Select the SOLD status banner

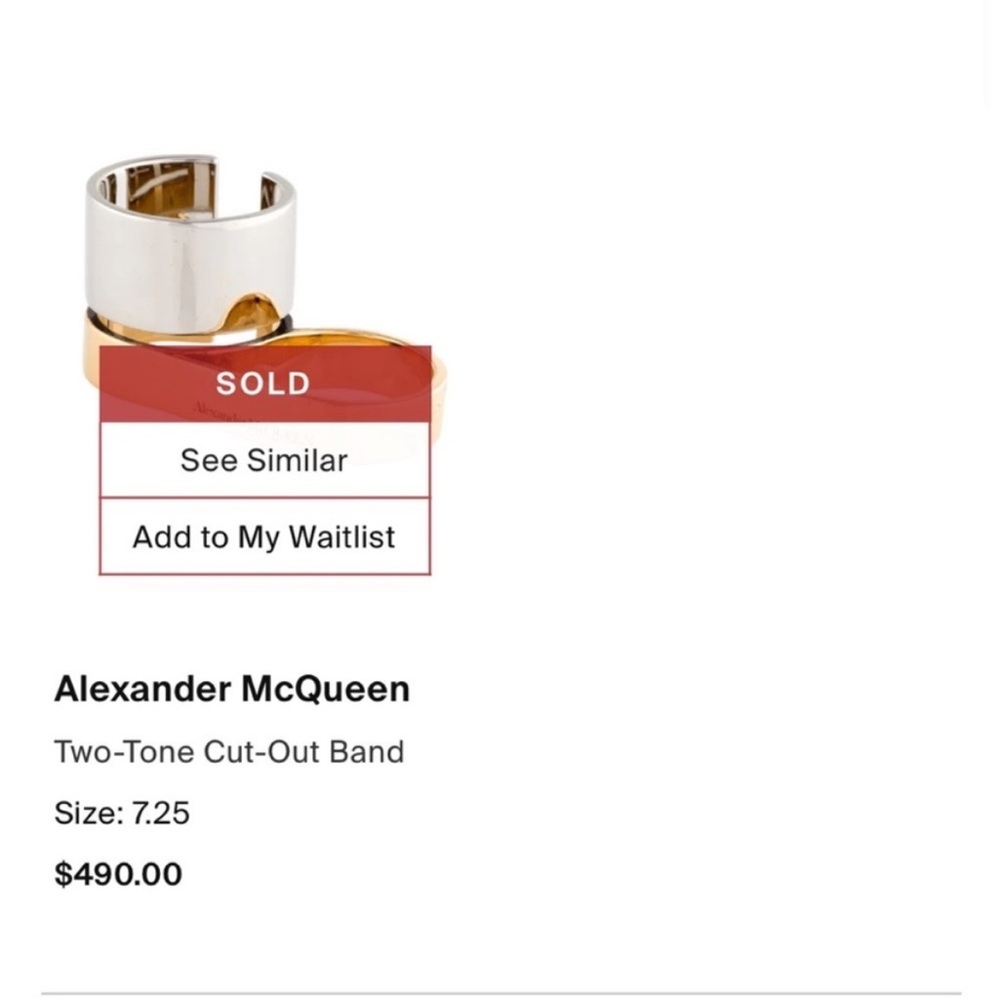[x=263, y=382]
